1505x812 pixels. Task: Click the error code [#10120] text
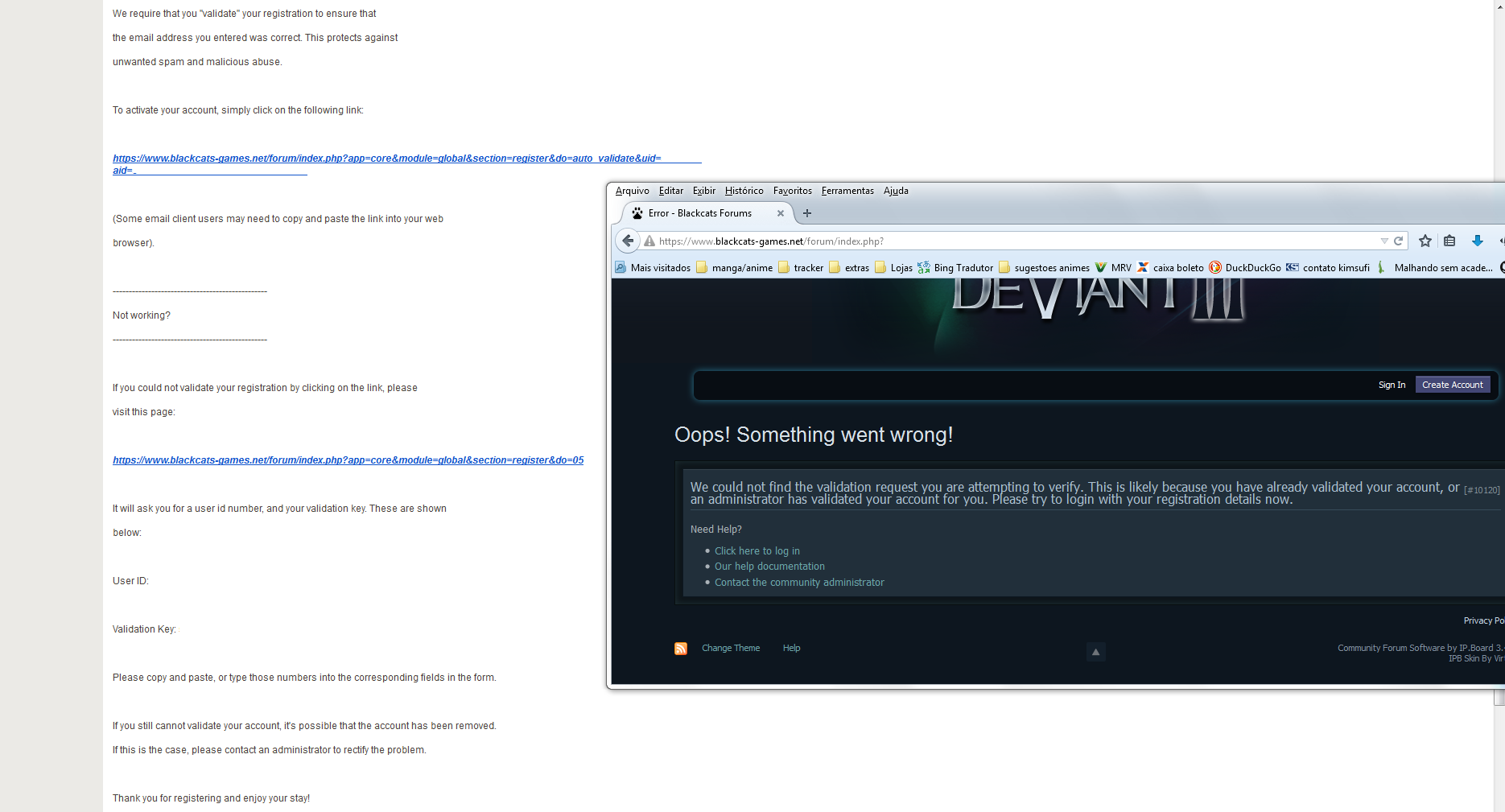coord(1482,490)
